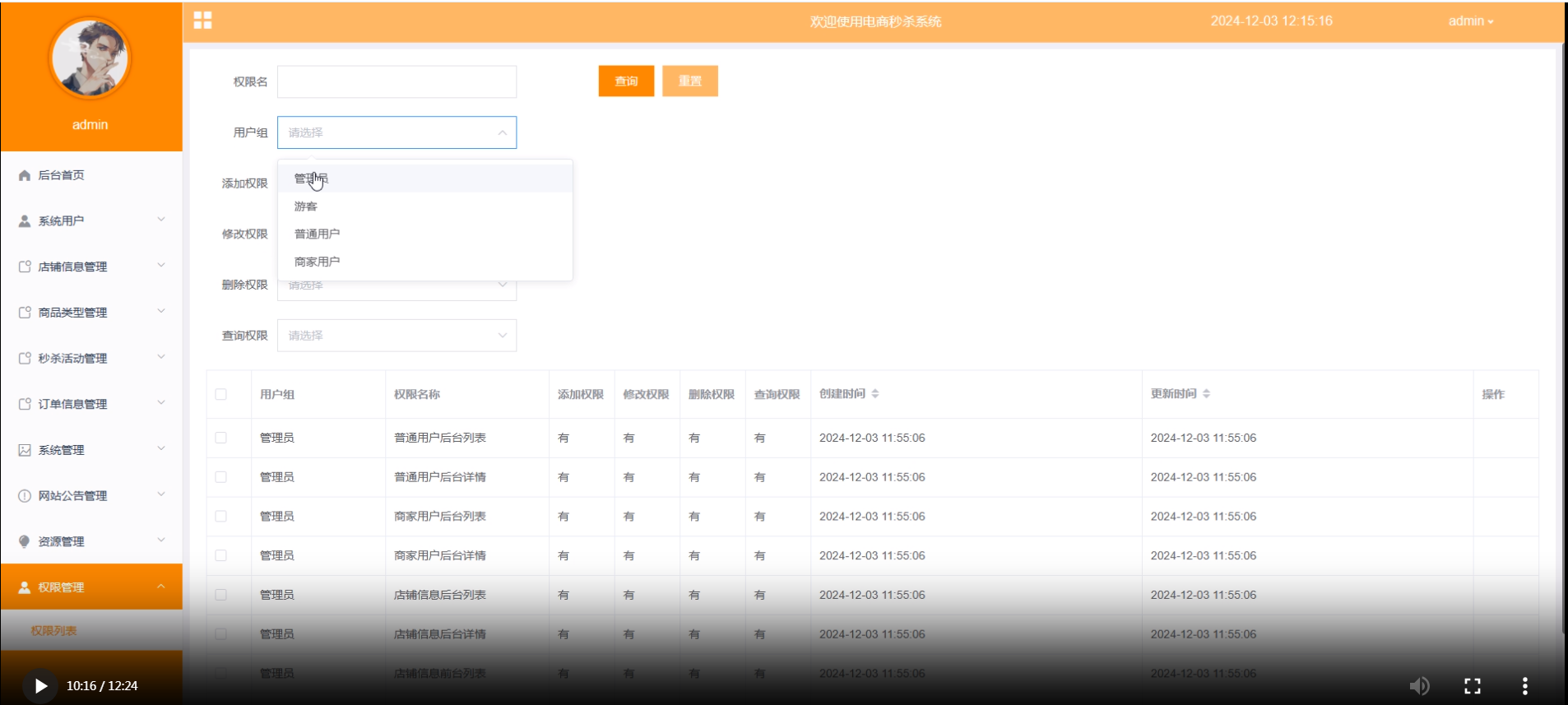This screenshot has height=705, width=1568.
Task: Click the user icon beside 权限管理
Action: coord(25,587)
